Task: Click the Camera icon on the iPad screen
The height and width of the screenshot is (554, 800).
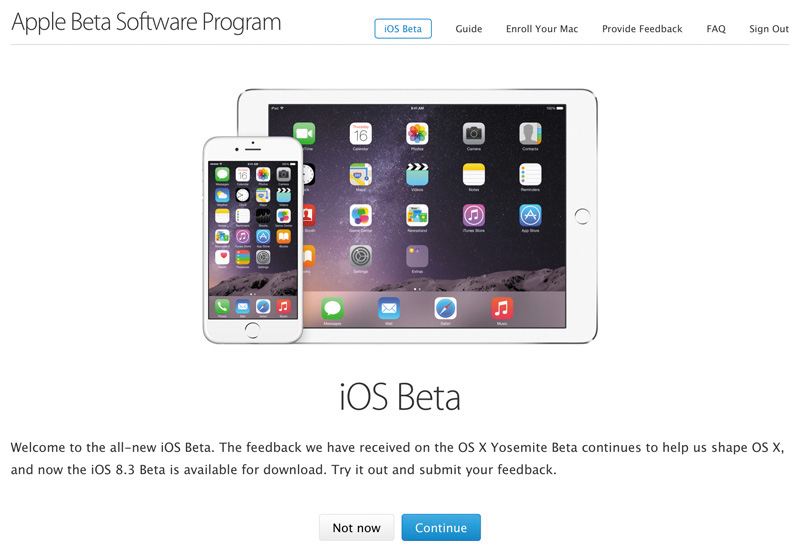Action: (x=473, y=134)
